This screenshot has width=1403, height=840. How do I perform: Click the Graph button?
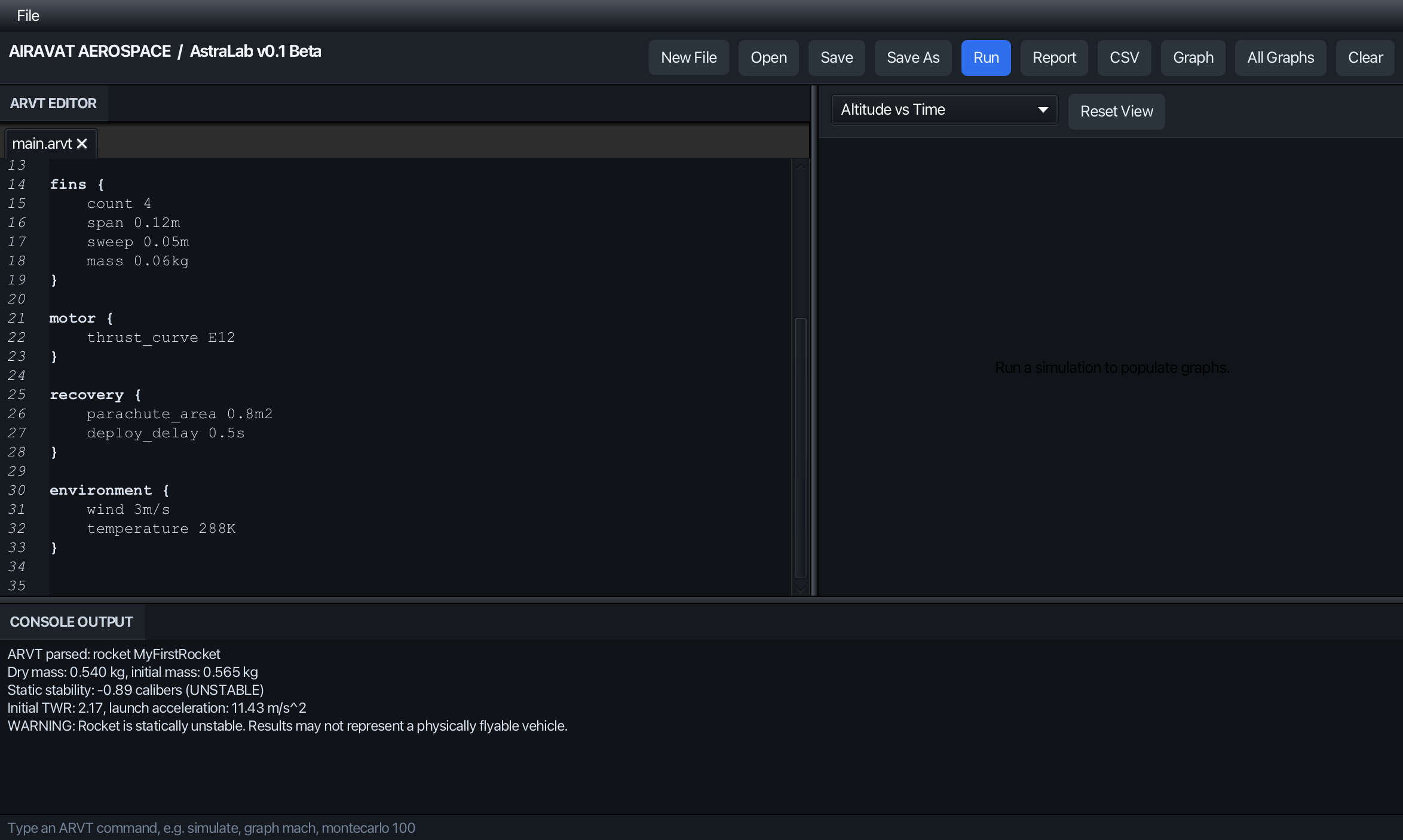pyautogui.click(x=1193, y=58)
